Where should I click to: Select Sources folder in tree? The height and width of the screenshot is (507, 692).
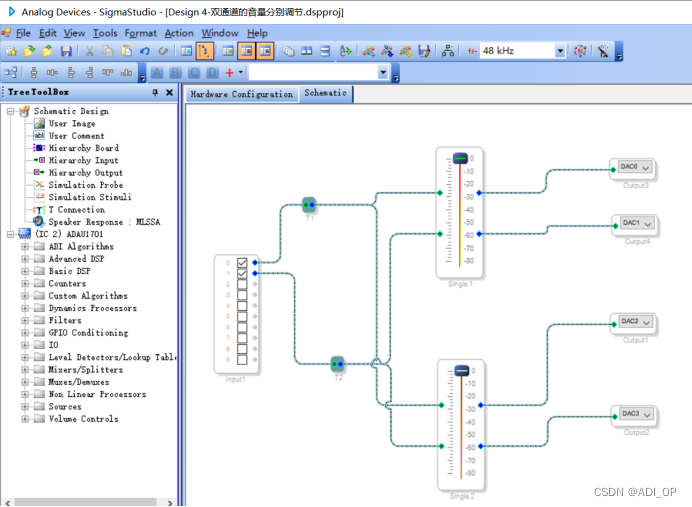[x=65, y=406]
